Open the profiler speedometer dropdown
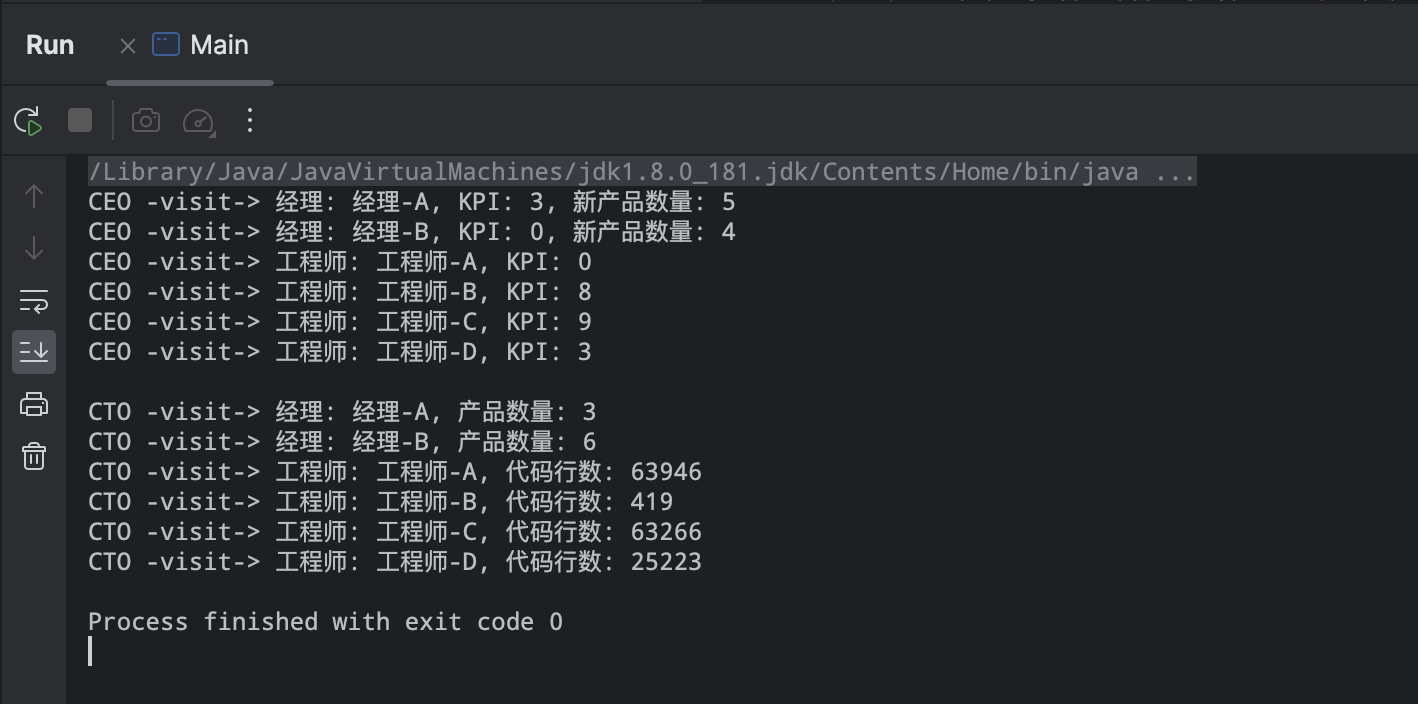Image resolution: width=1418 pixels, height=704 pixels. coord(199,121)
